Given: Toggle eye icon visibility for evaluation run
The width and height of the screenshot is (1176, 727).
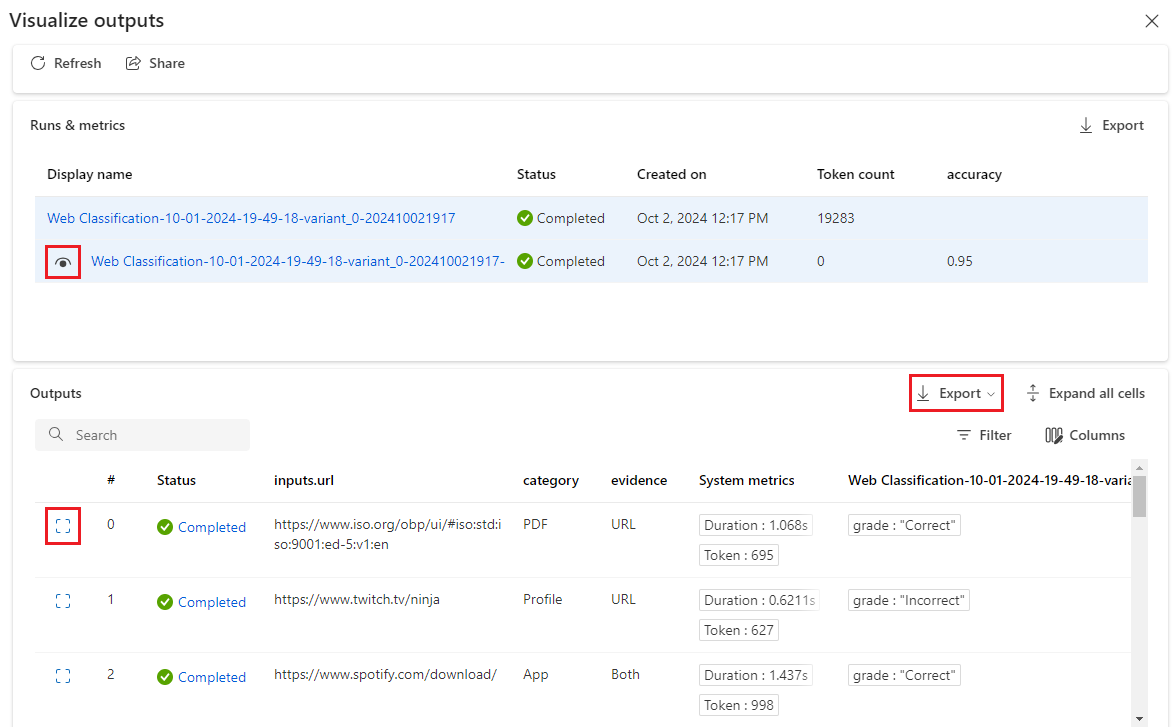Looking at the screenshot, I should pyautogui.click(x=63, y=262).
